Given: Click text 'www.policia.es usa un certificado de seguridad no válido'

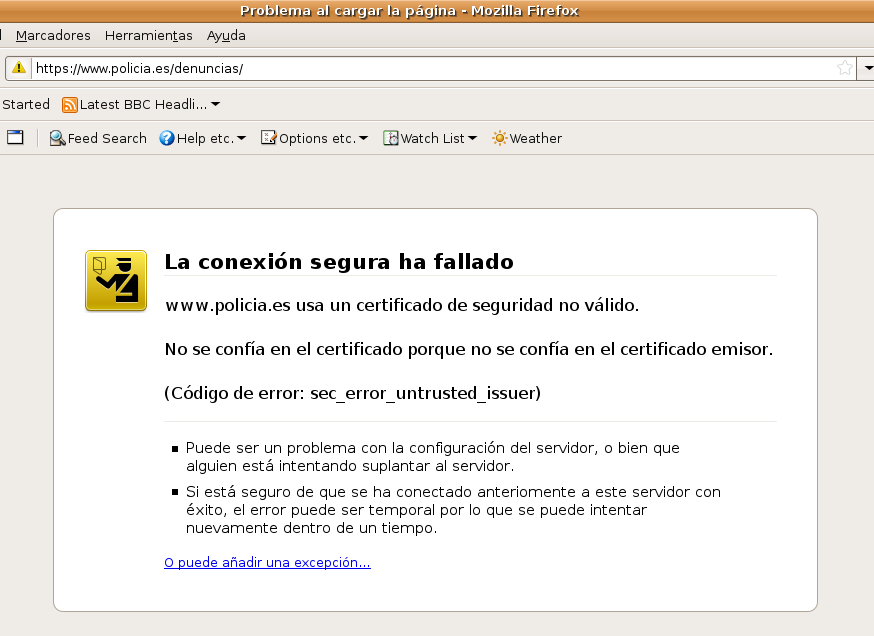Looking at the screenshot, I should (x=401, y=305).
